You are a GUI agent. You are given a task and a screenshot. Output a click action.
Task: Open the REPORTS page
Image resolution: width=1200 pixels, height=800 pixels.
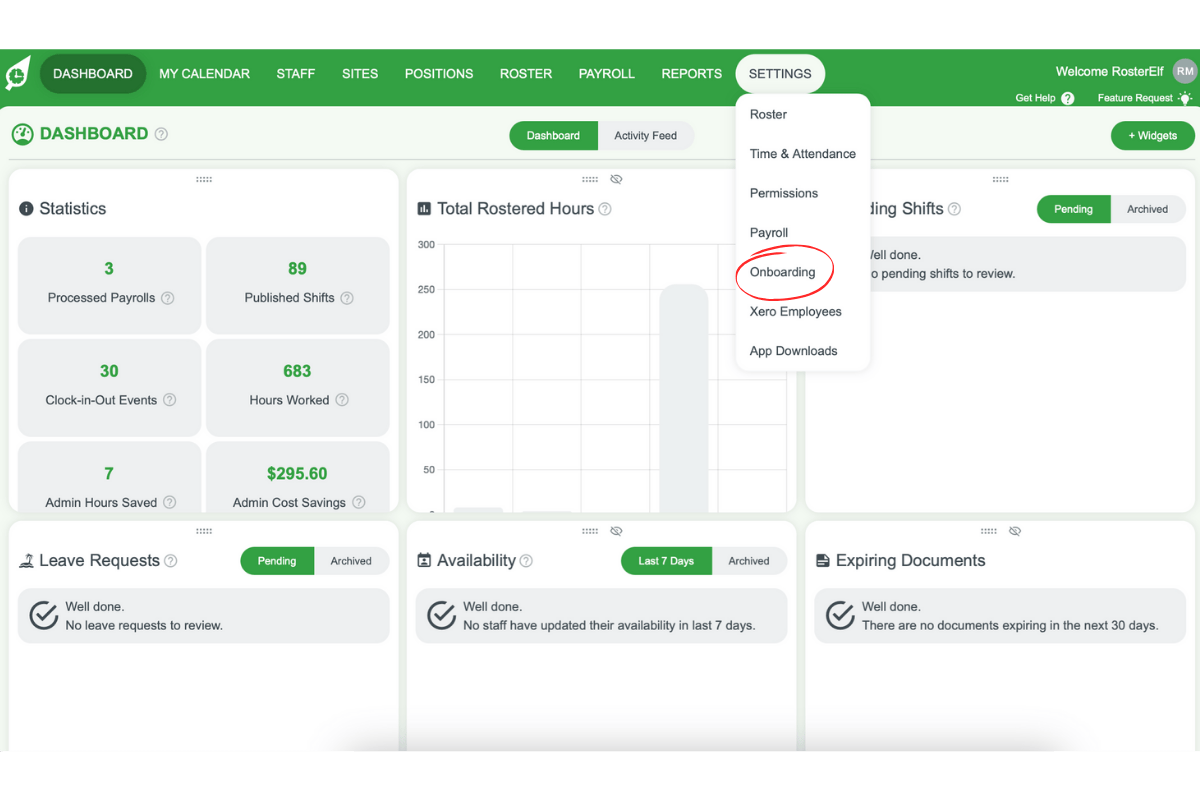point(692,74)
